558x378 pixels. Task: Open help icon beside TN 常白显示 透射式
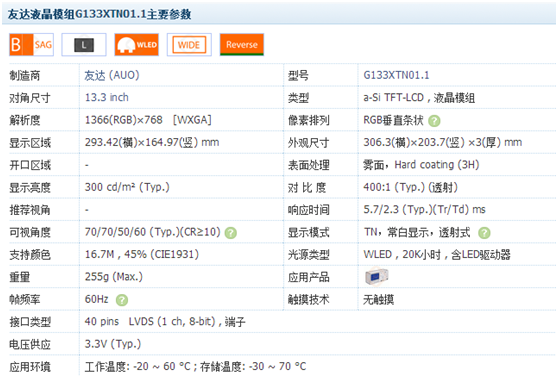click(484, 233)
